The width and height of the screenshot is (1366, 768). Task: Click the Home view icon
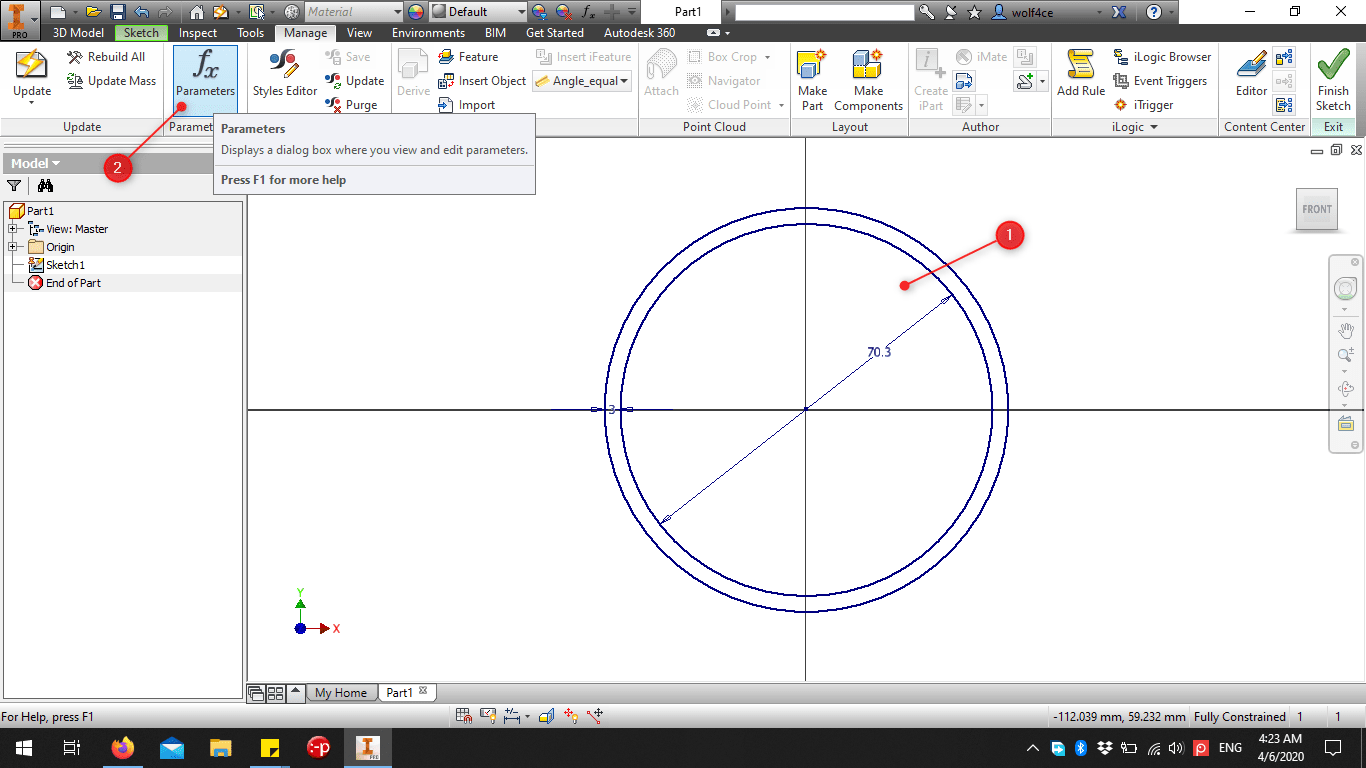pos(197,12)
